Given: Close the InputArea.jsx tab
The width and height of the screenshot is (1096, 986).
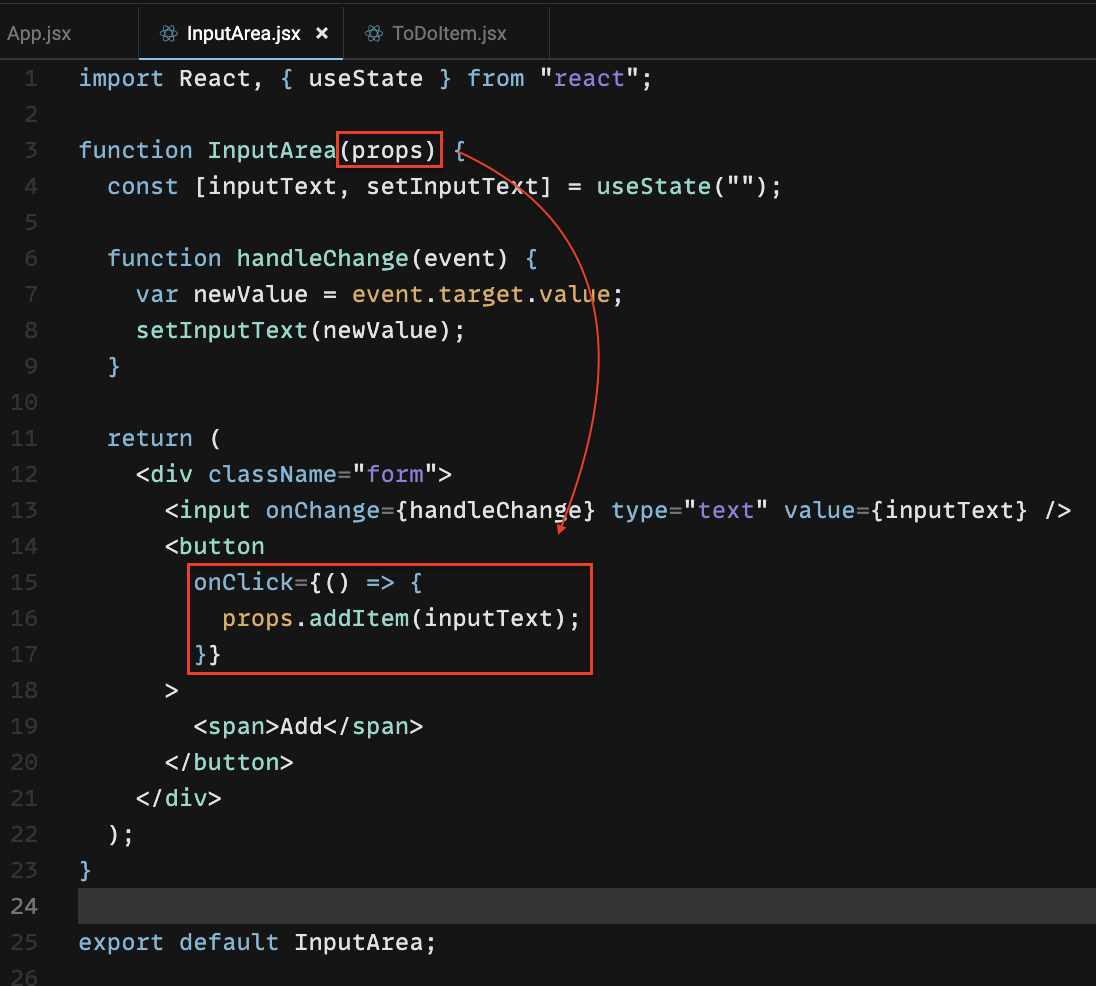Looking at the screenshot, I should coord(322,33).
